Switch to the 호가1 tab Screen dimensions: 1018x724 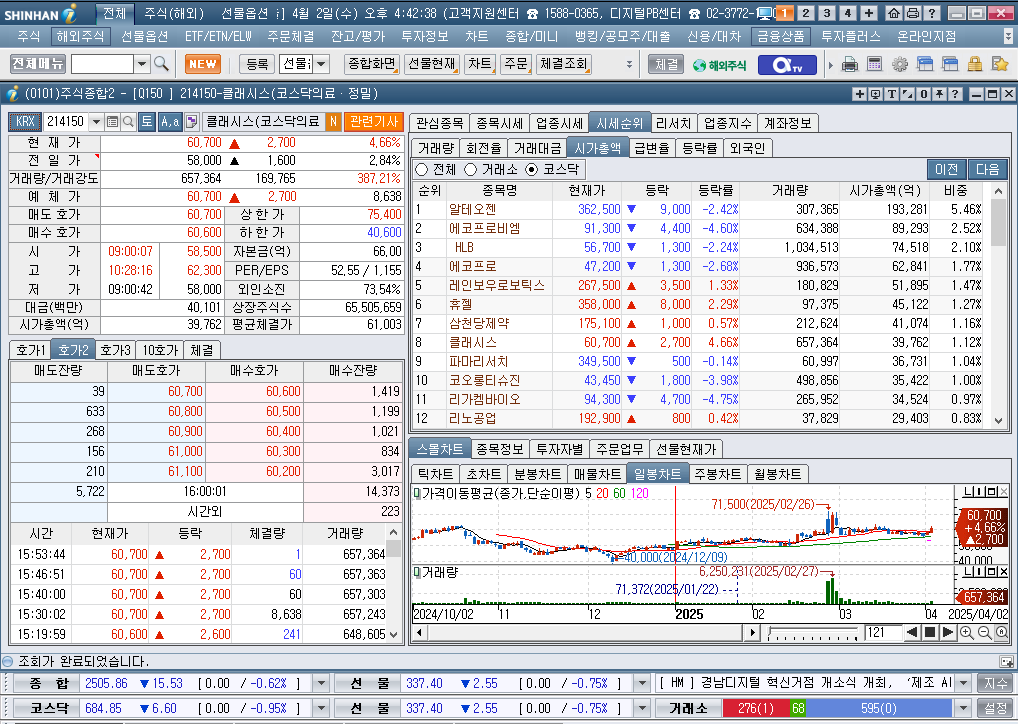(31, 351)
